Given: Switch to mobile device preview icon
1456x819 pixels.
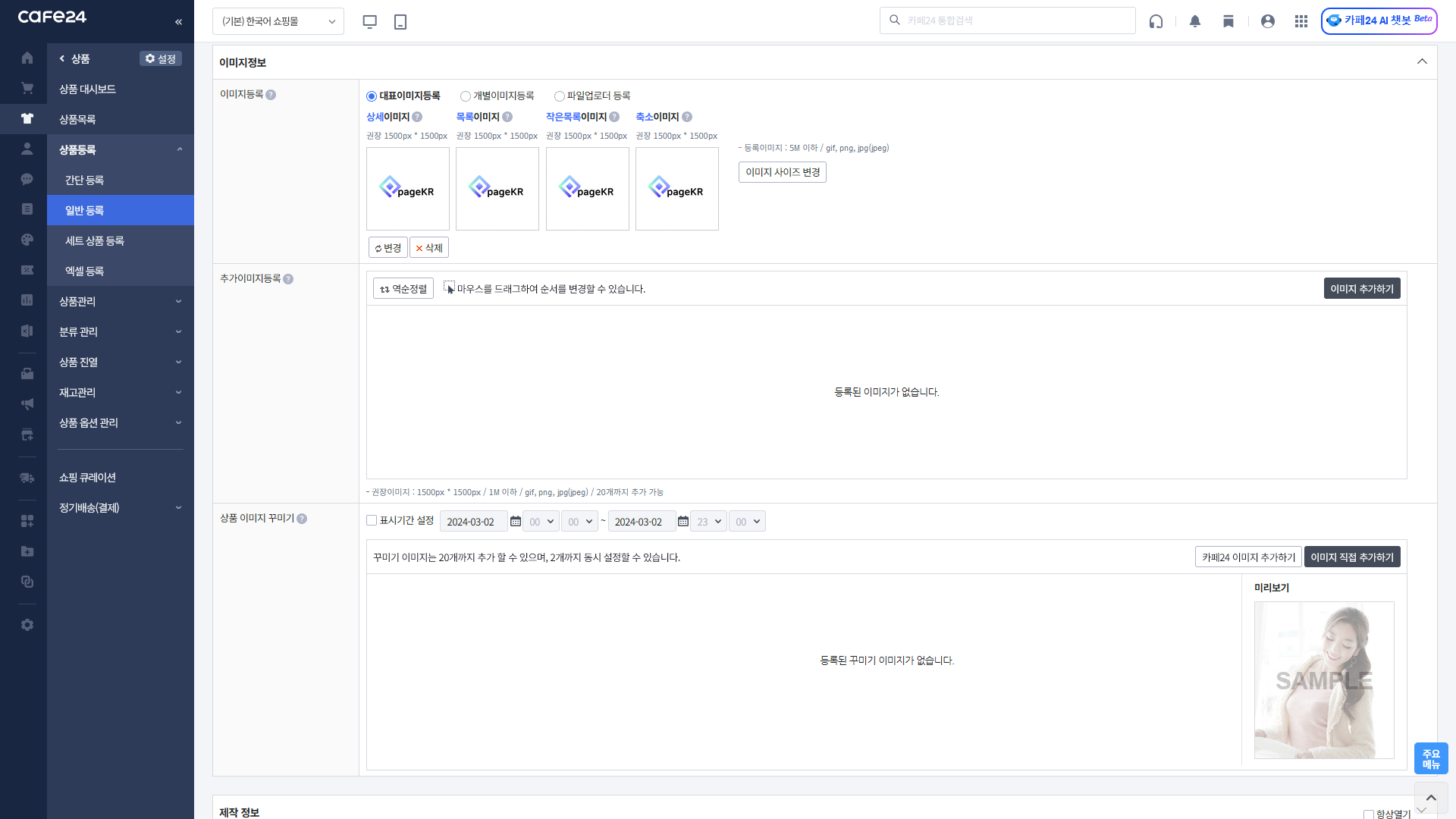Looking at the screenshot, I should coord(400,22).
